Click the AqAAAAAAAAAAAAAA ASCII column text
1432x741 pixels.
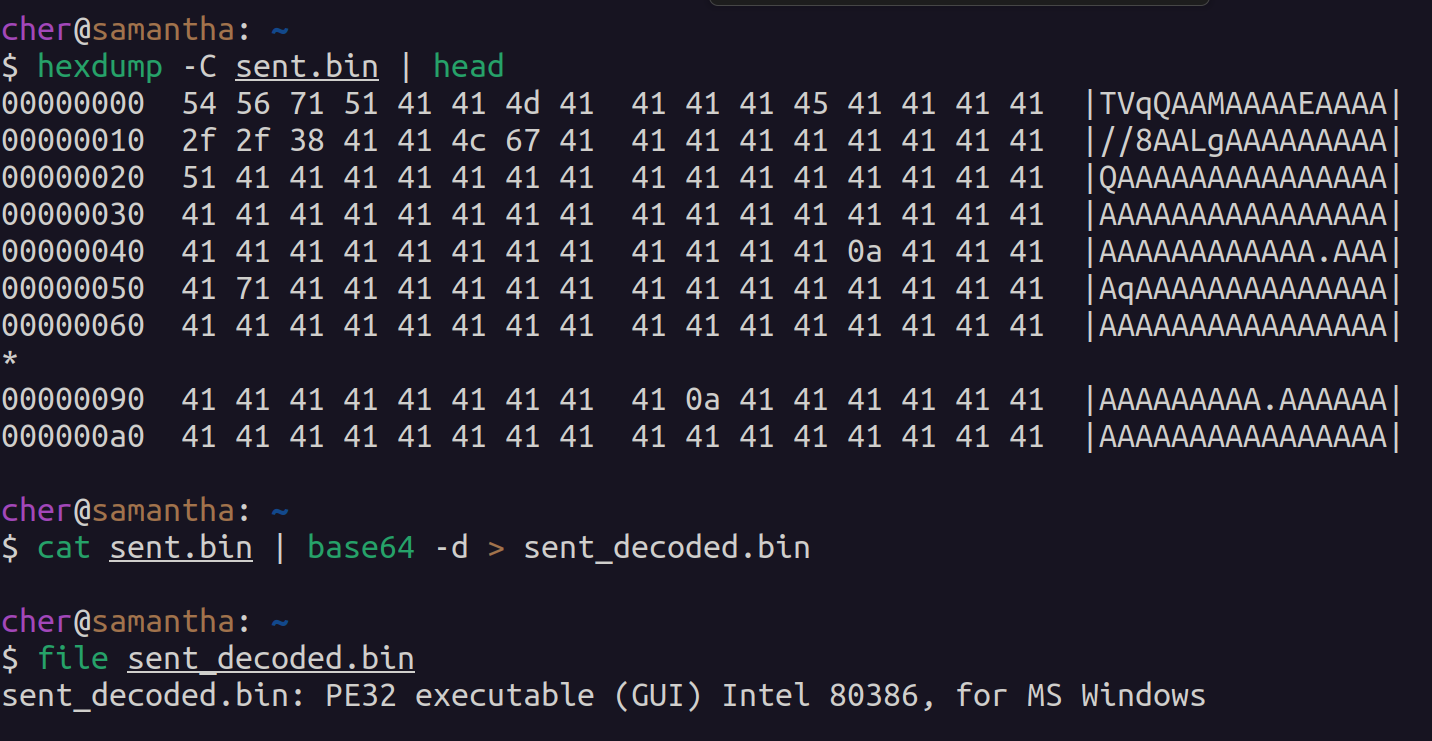pos(1243,289)
